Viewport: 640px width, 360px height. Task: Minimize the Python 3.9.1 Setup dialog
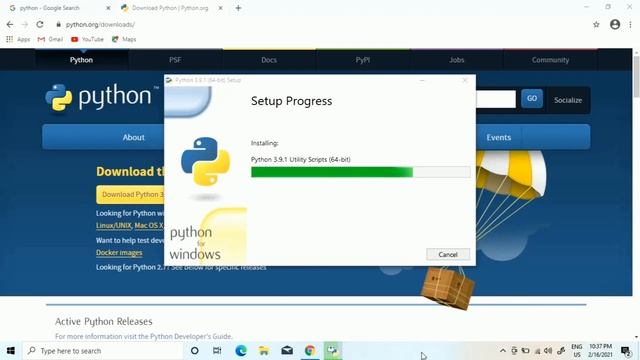coord(422,80)
